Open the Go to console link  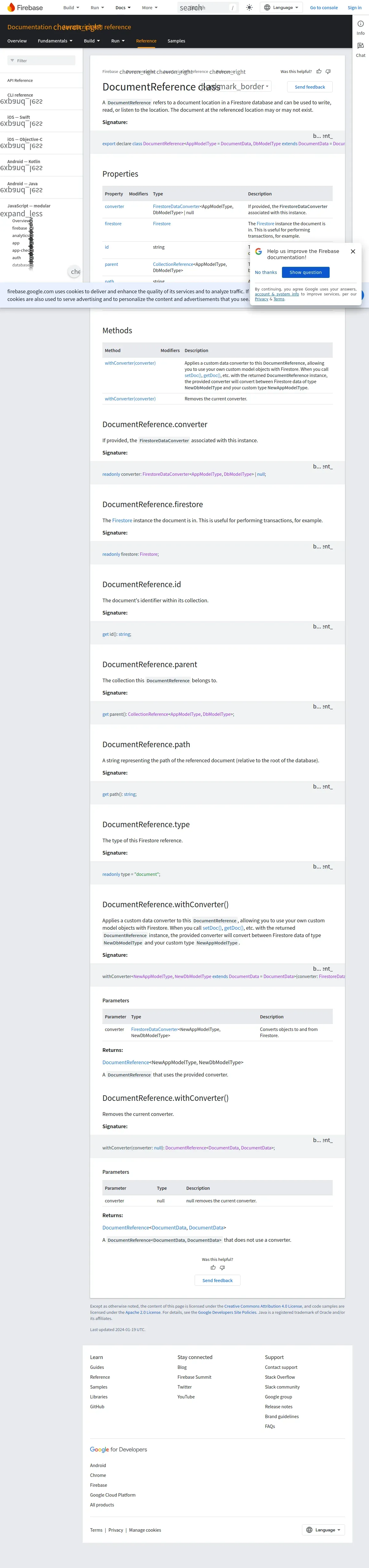[323, 8]
